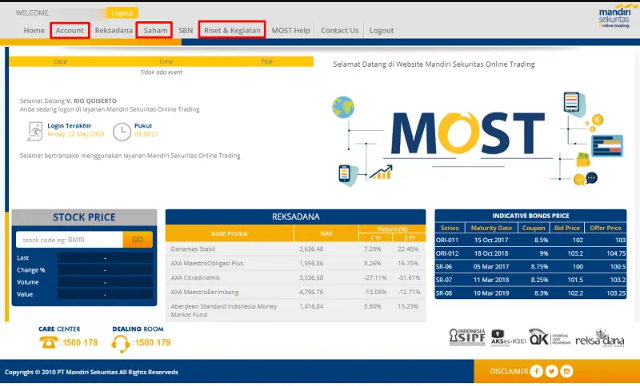Click the yellow Logout button
The width and height of the screenshot is (640, 386).
pyautogui.click(x=122, y=13)
